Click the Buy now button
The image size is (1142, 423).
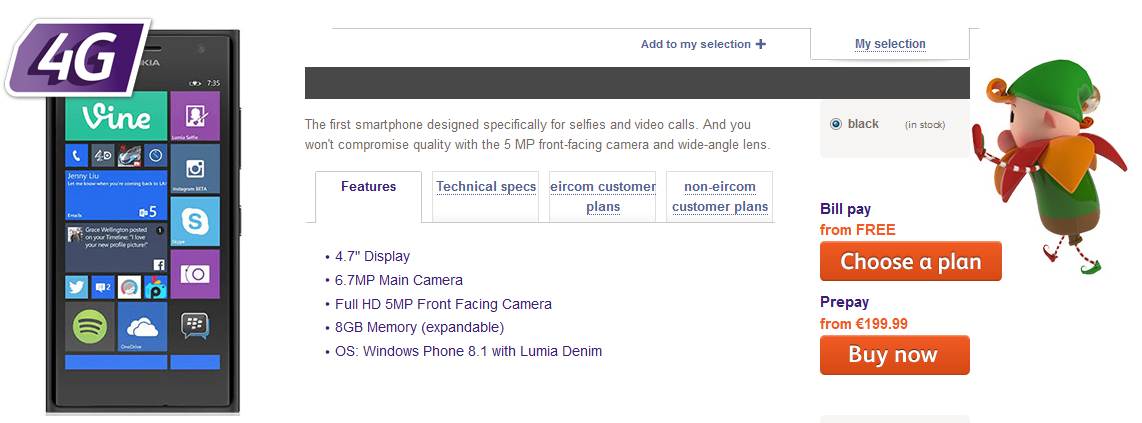(894, 355)
